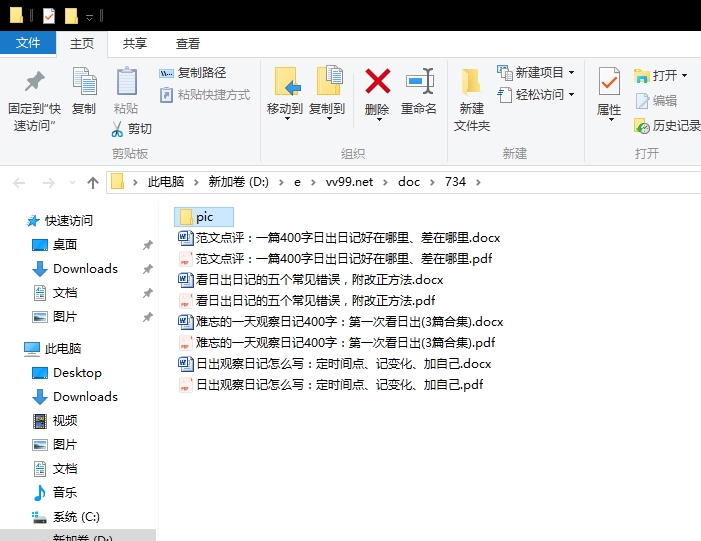This screenshot has height=541, width=701.
Task: Click 此电脑 in the address bar
Action: pyautogui.click(x=166, y=182)
